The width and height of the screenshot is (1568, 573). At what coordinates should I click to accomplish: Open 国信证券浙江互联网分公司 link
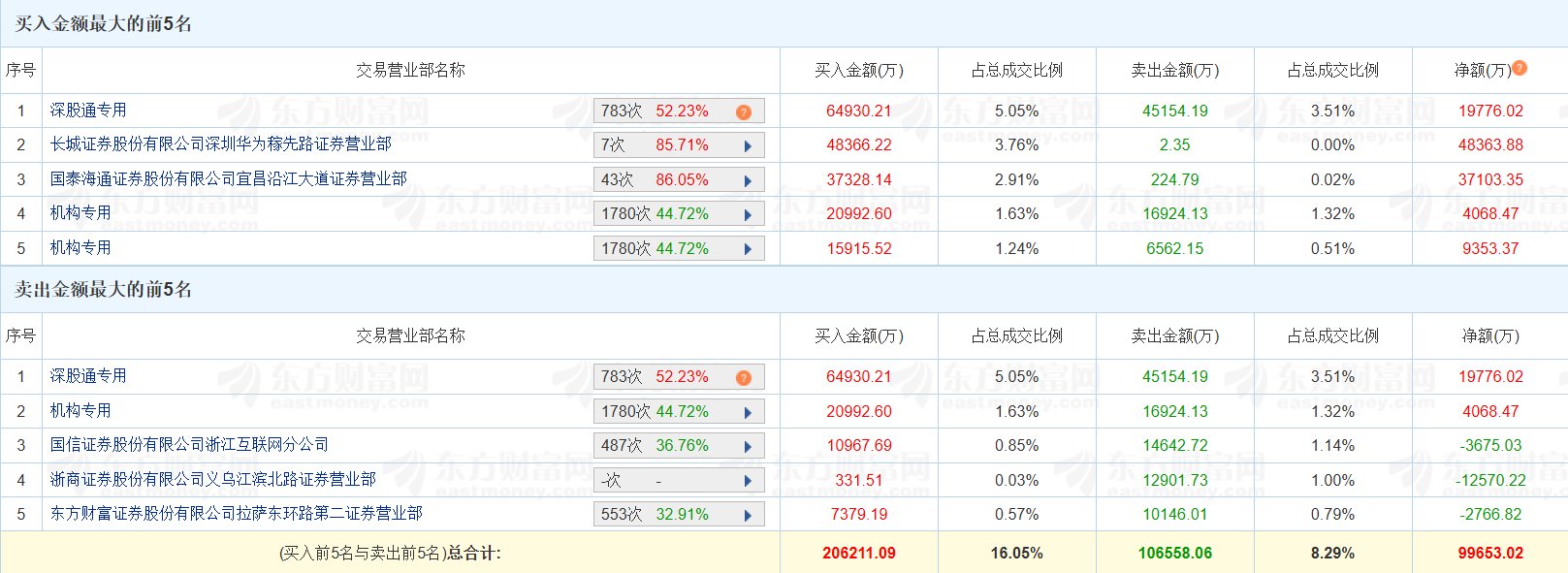click(189, 445)
